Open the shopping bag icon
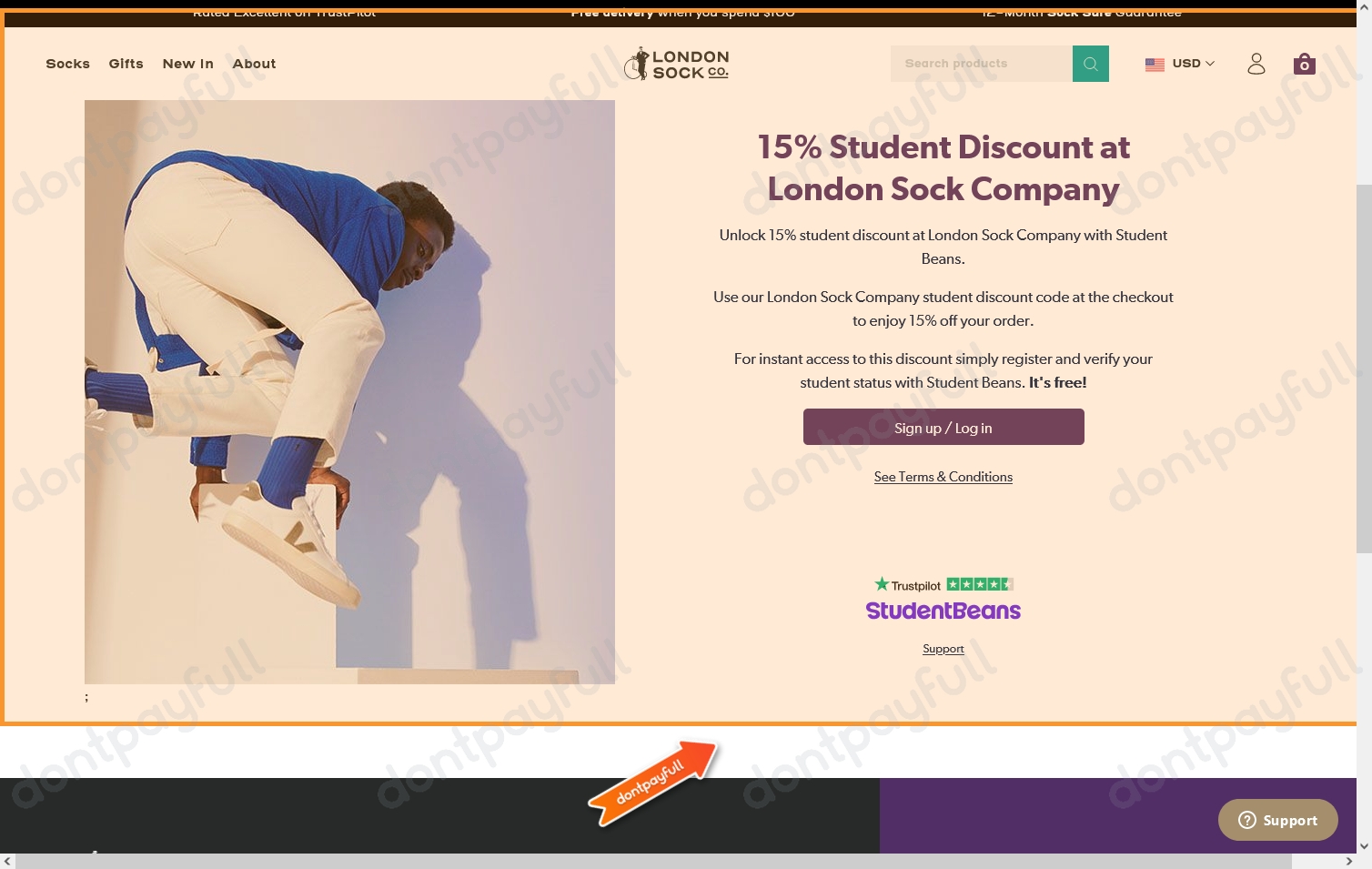 click(x=1304, y=64)
